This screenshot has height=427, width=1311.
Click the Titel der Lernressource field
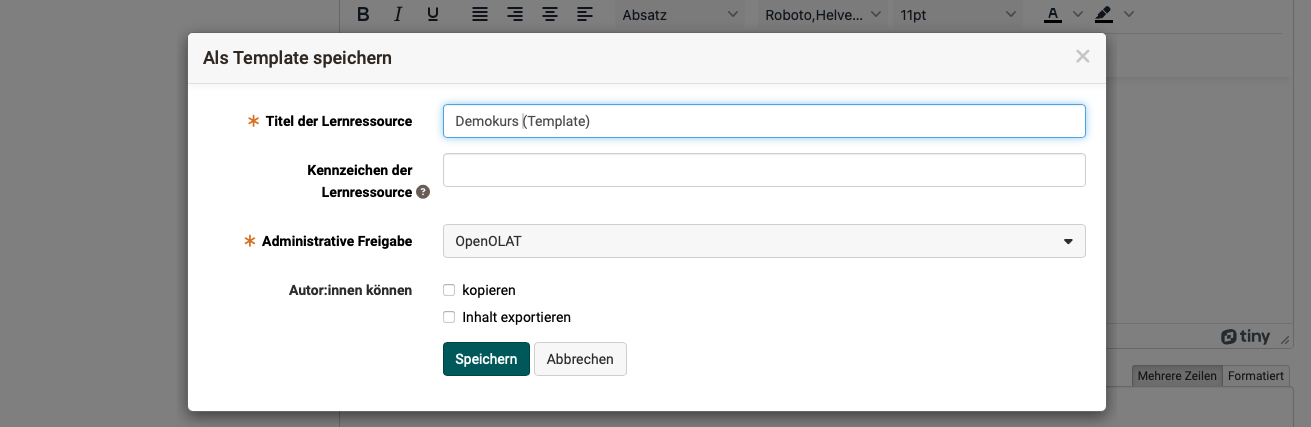click(764, 121)
